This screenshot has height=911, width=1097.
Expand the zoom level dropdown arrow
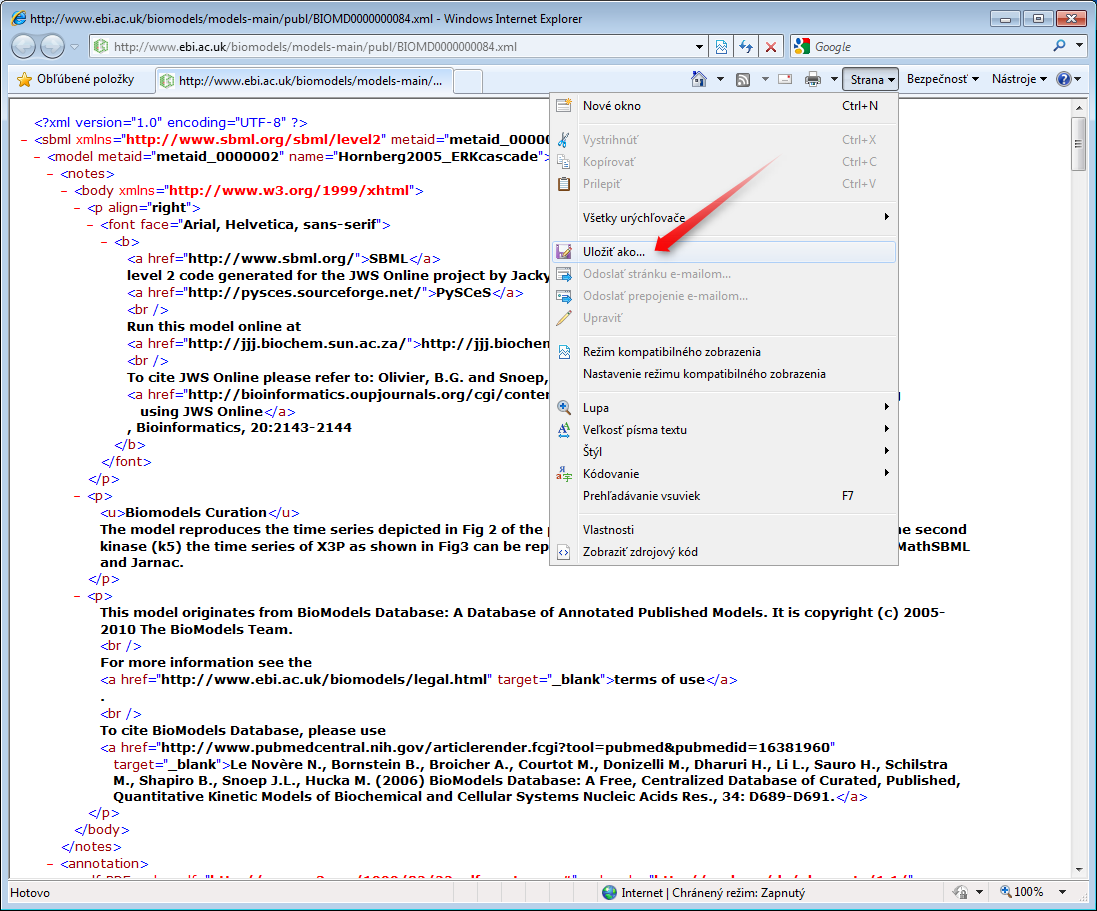1062,892
